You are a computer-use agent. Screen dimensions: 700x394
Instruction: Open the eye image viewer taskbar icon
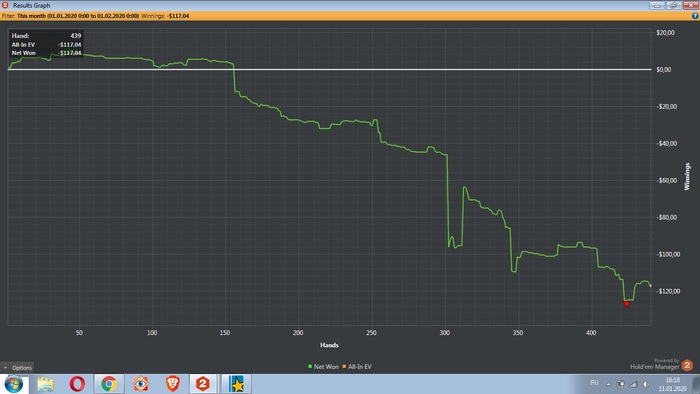coord(141,384)
